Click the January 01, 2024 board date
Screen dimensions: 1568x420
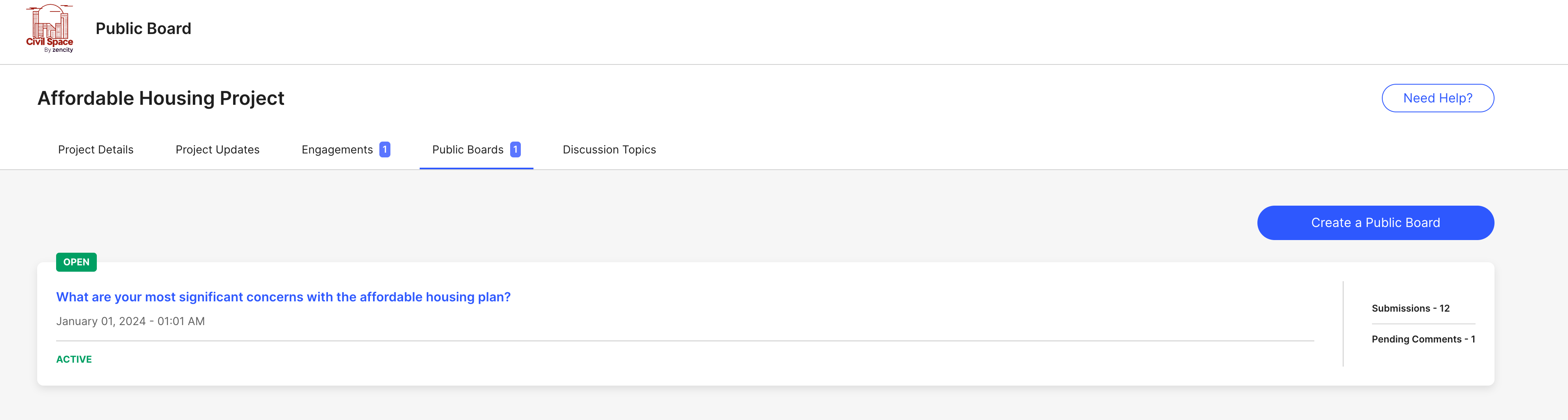pyautogui.click(x=130, y=321)
